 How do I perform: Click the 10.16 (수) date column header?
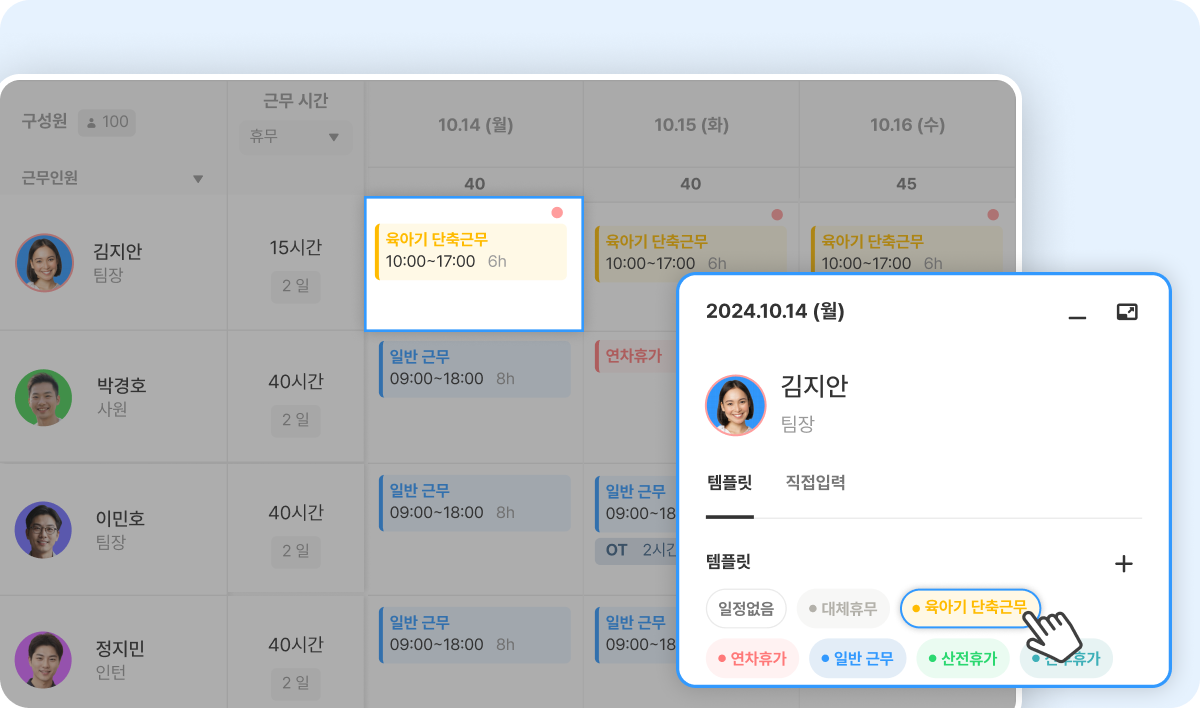[906, 125]
